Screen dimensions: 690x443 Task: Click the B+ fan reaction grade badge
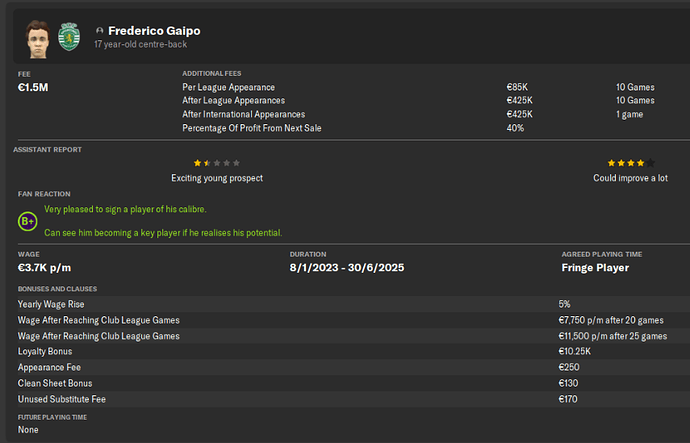tap(30, 220)
